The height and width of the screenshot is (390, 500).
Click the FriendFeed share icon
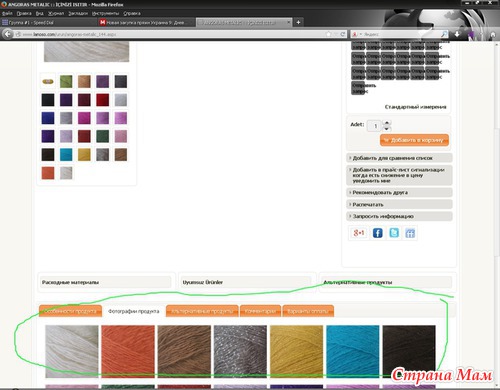[x=410, y=233]
